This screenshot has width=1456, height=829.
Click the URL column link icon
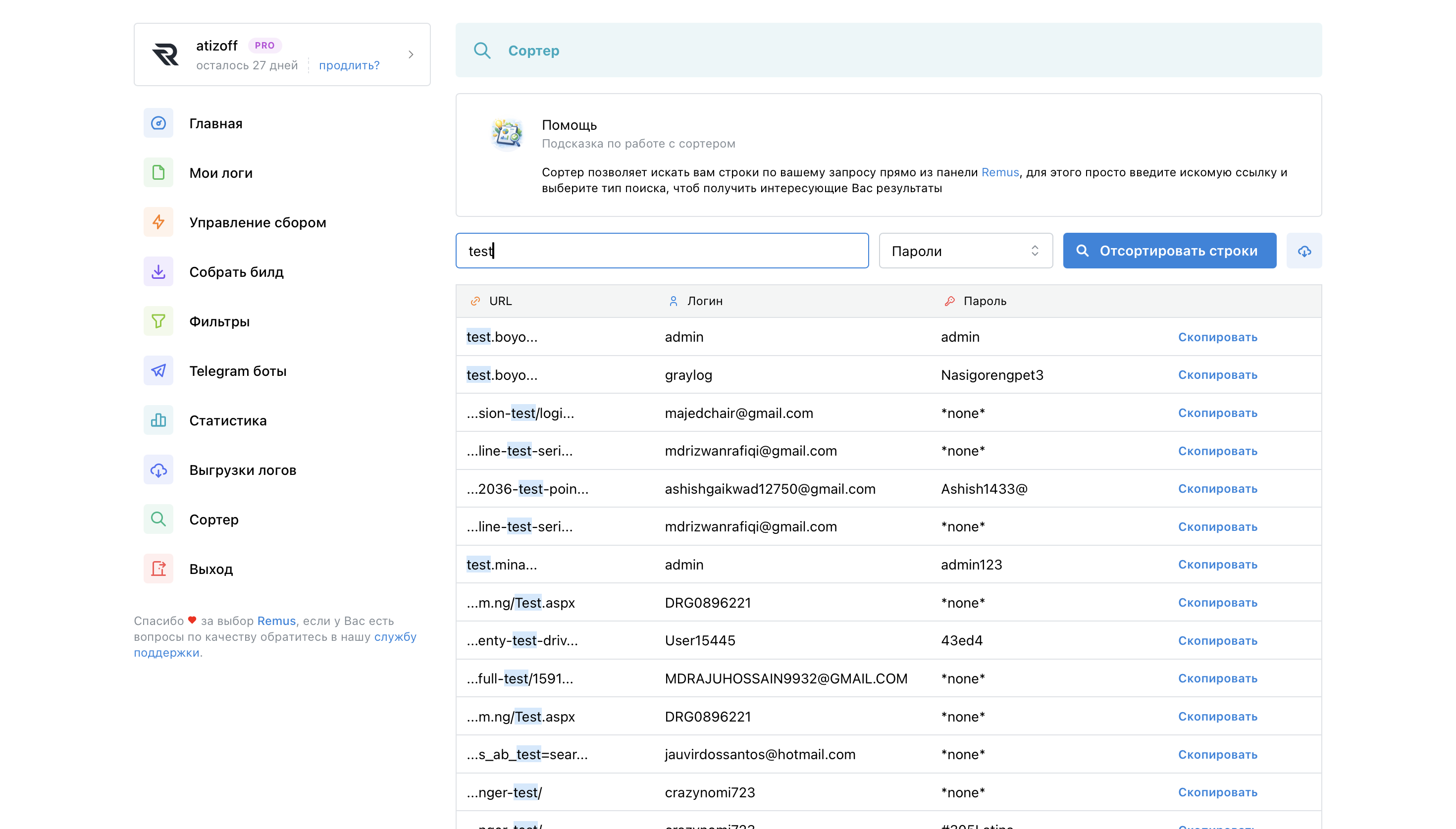[x=475, y=301]
